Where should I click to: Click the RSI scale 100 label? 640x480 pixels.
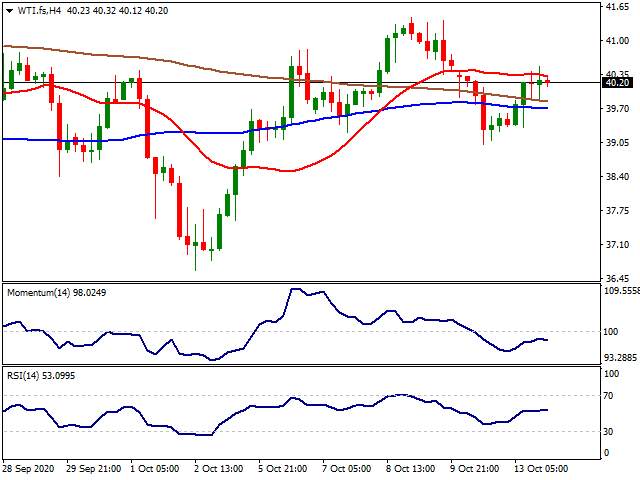611,374
